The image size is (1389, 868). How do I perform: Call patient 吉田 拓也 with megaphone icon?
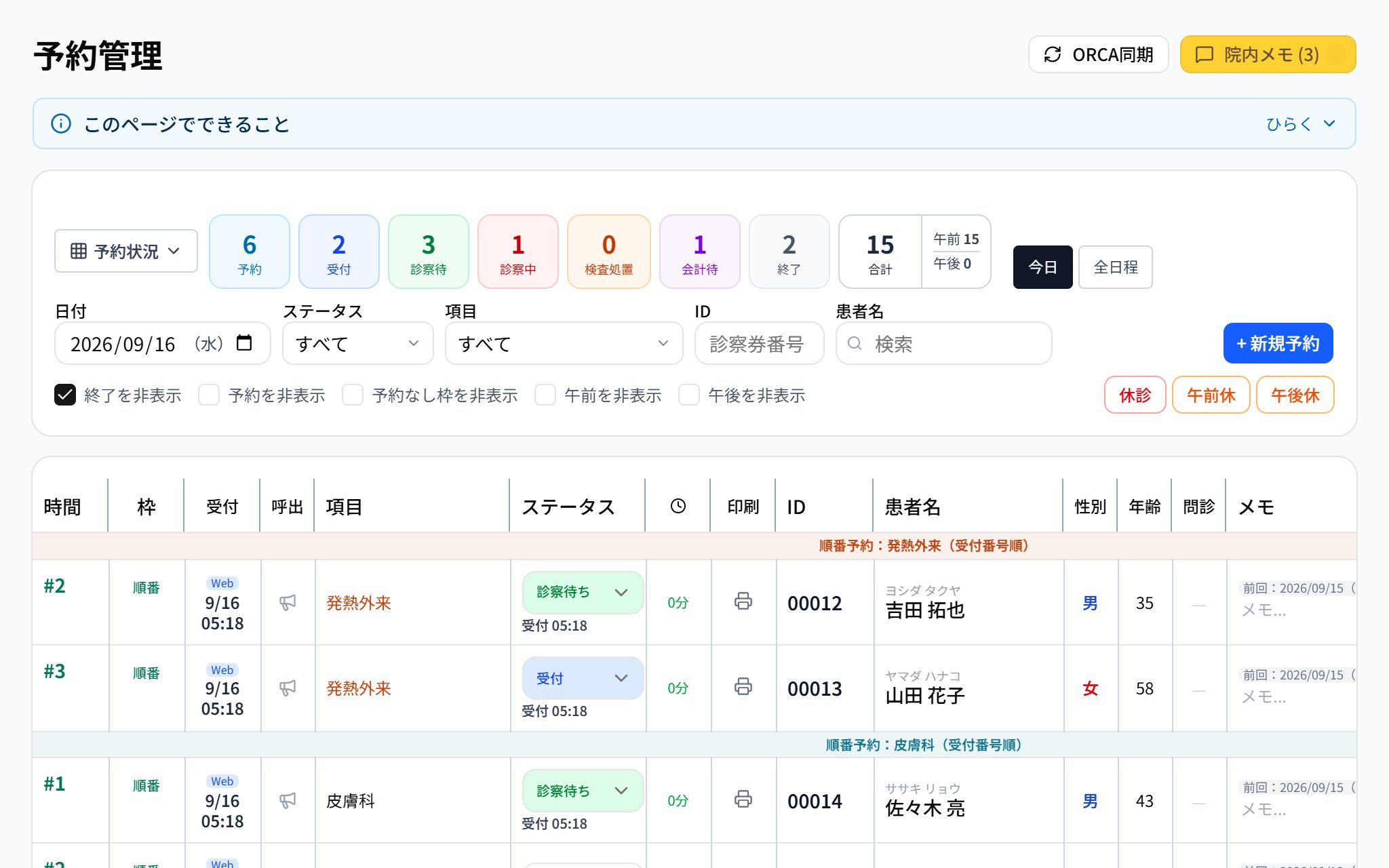pos(288,602)
